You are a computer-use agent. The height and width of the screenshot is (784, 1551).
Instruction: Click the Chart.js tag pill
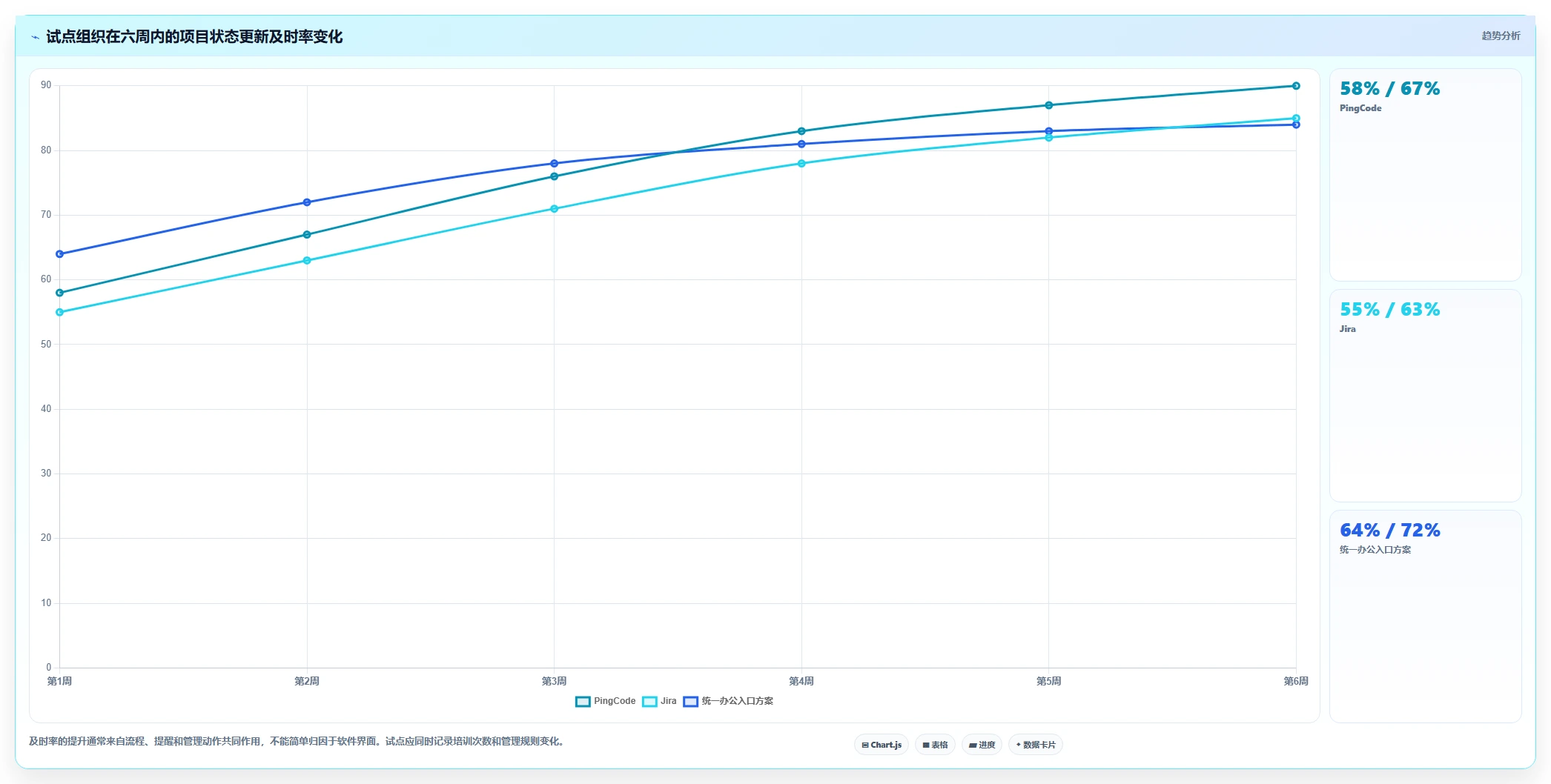882,745
